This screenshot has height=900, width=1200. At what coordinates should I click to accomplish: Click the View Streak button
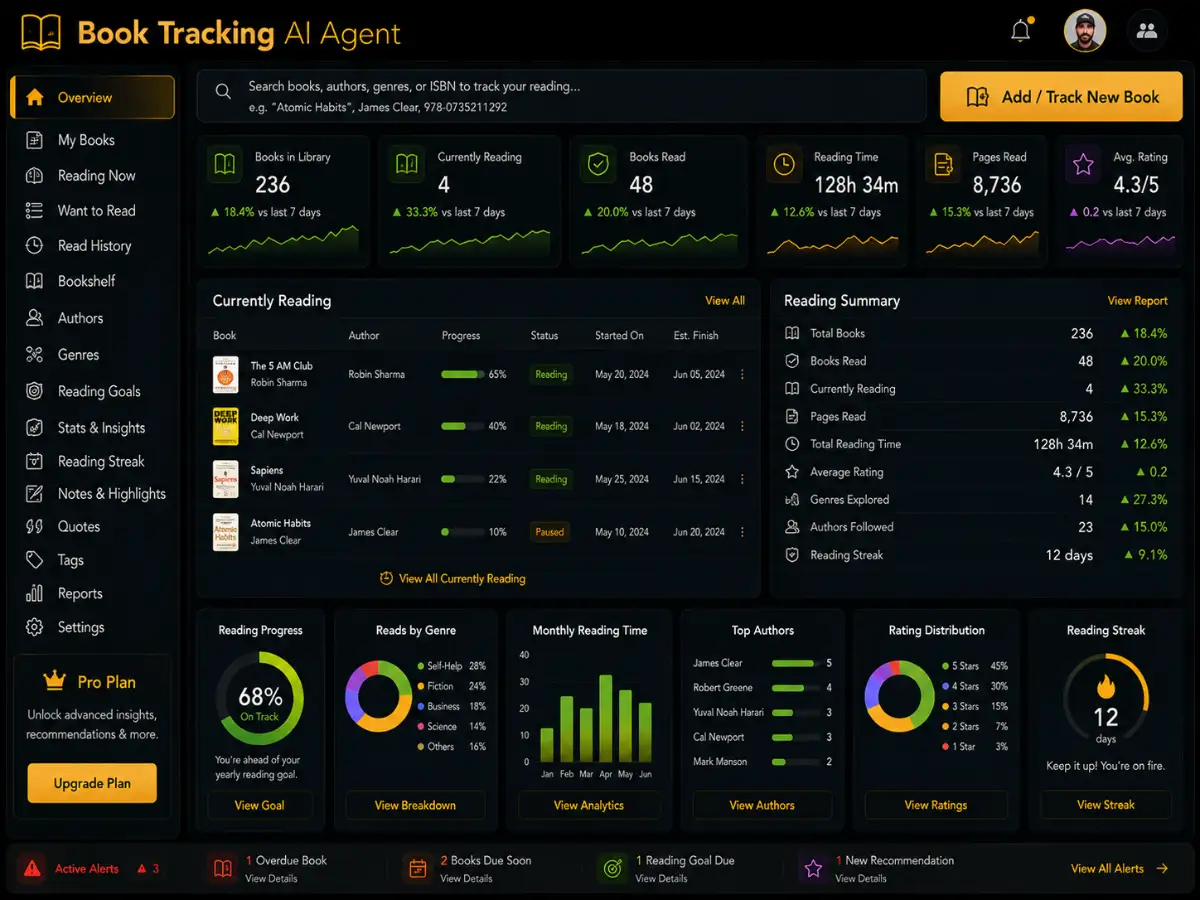coord(1106,805)
